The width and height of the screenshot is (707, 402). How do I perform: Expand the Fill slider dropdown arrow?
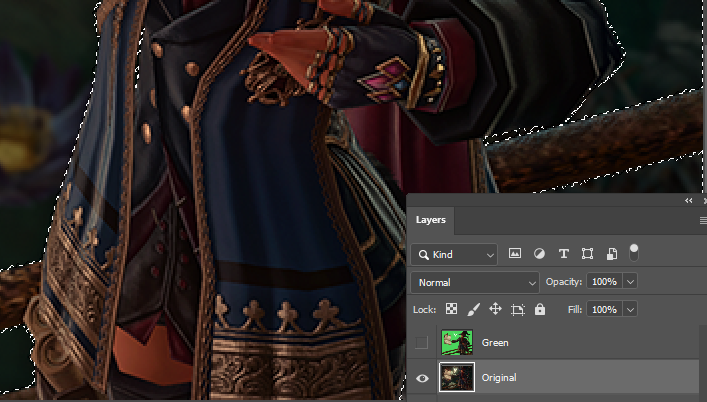(630, 310)
